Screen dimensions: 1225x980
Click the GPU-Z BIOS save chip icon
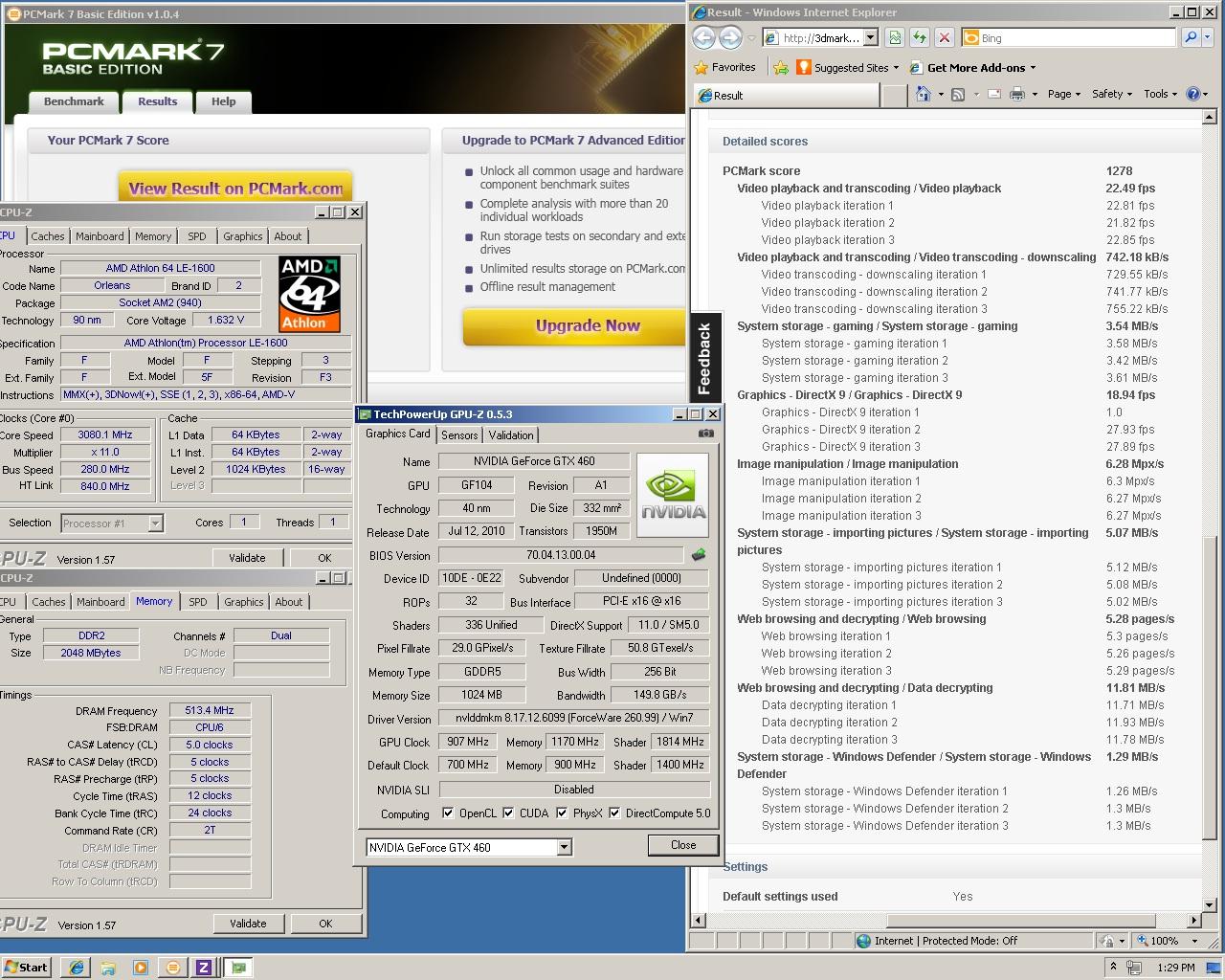click(699, 555)
